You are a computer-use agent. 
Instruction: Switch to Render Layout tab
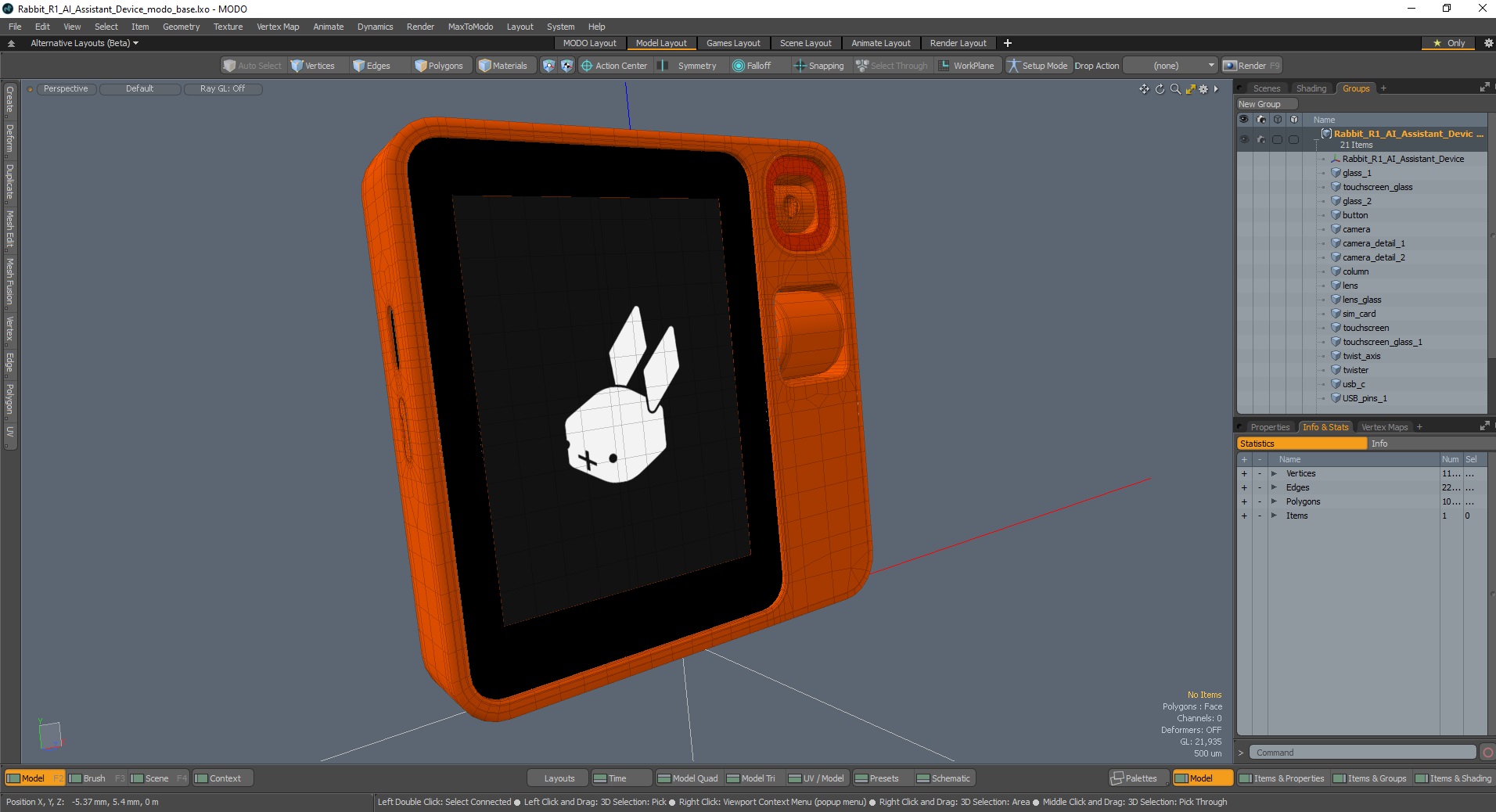click(x=958, y=43)
